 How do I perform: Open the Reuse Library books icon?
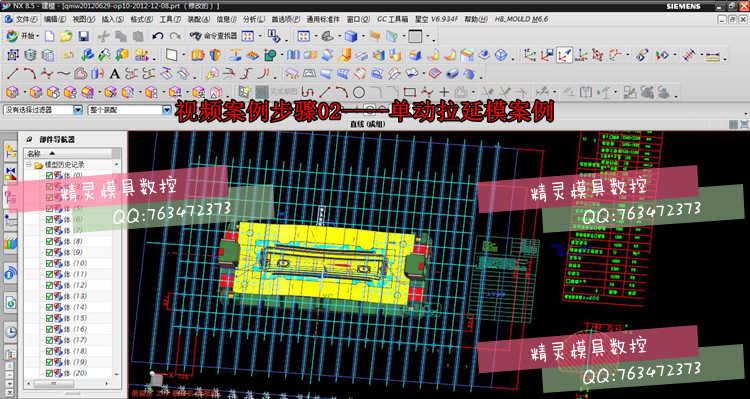click(x=11, y=243)
